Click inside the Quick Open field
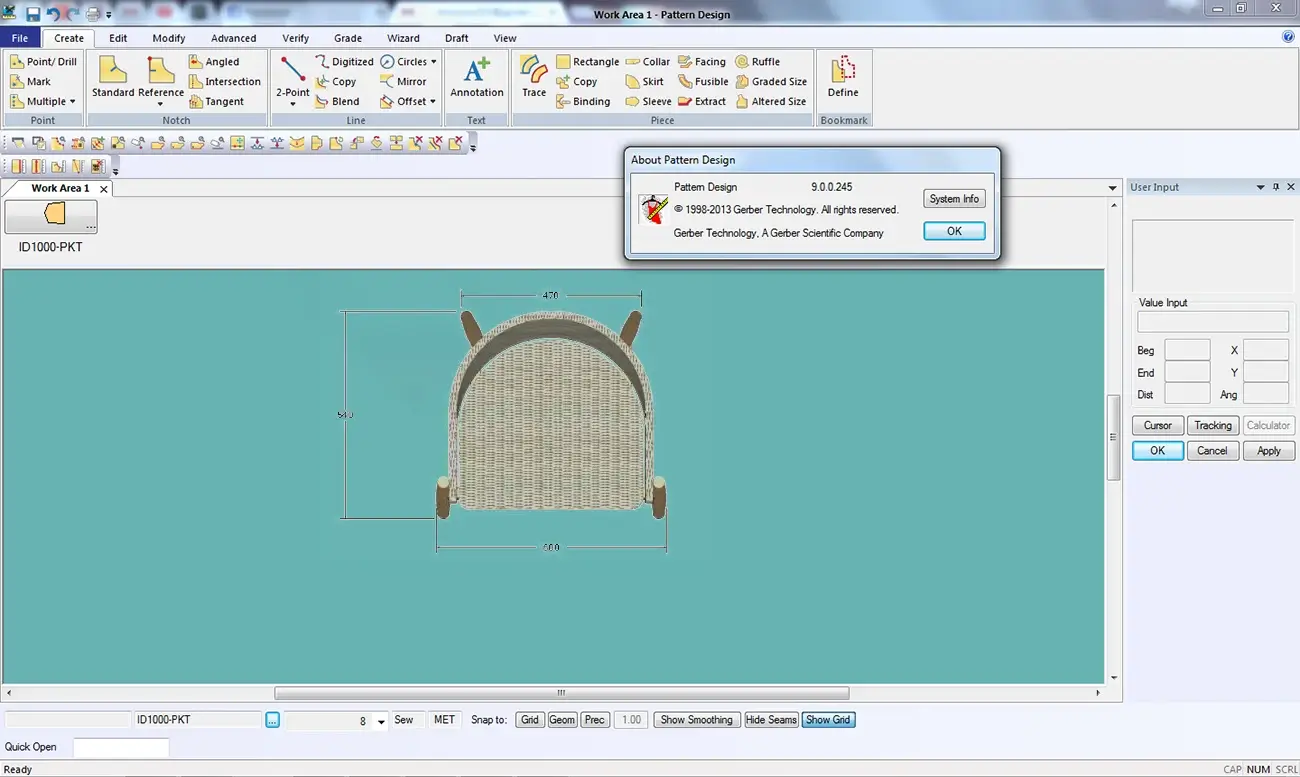Screen dimensions: 1300x777 click(120, 747)
